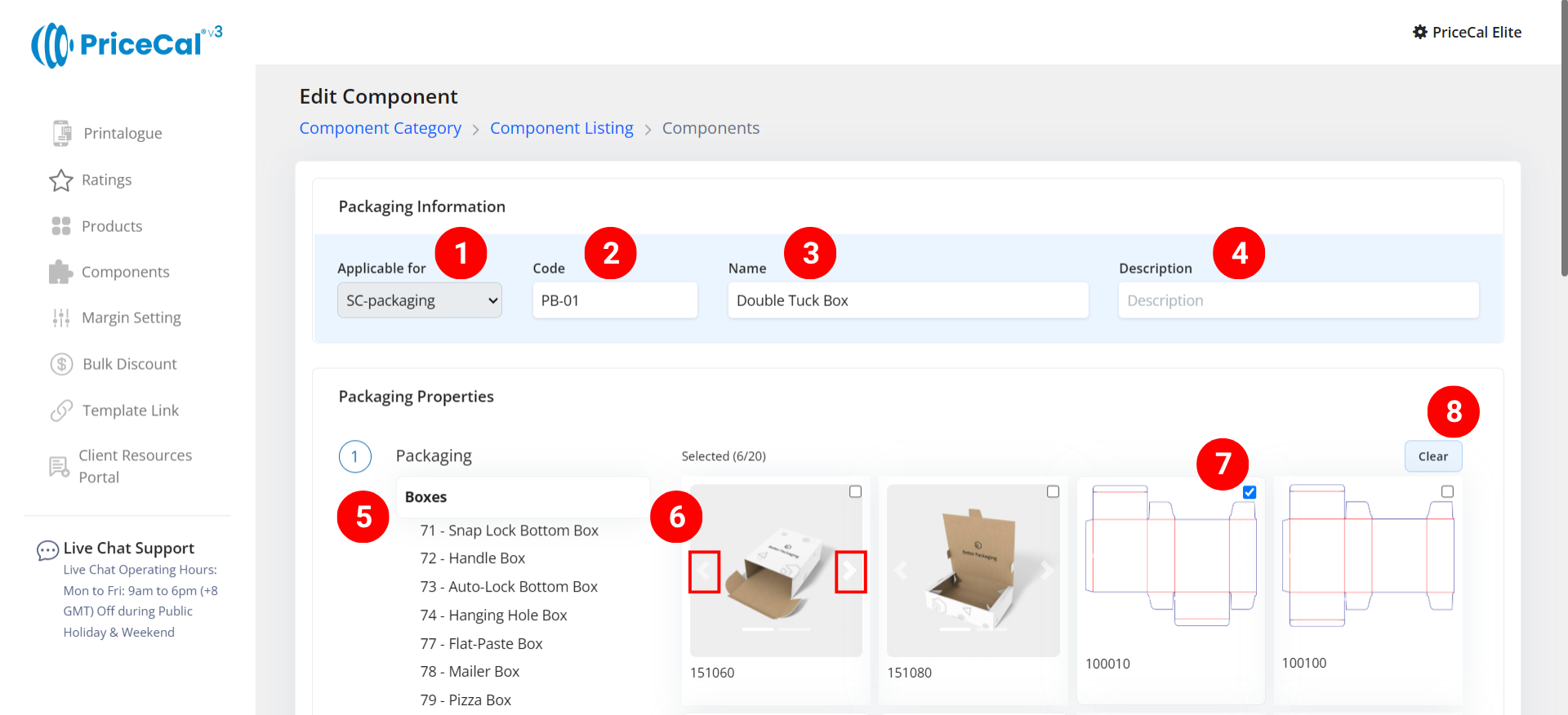Open Products via its grid icon
Image resolution: width=1568 pixels, height=715 pixels.
(61, 226)
